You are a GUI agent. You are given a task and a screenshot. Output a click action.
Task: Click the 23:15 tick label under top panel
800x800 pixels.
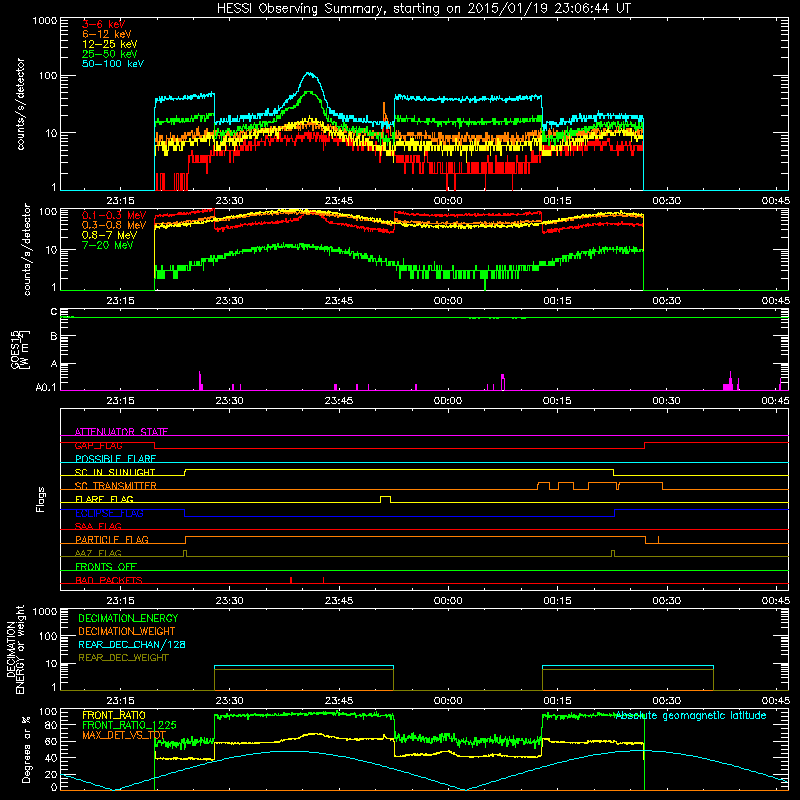click(x=120, y=201)
